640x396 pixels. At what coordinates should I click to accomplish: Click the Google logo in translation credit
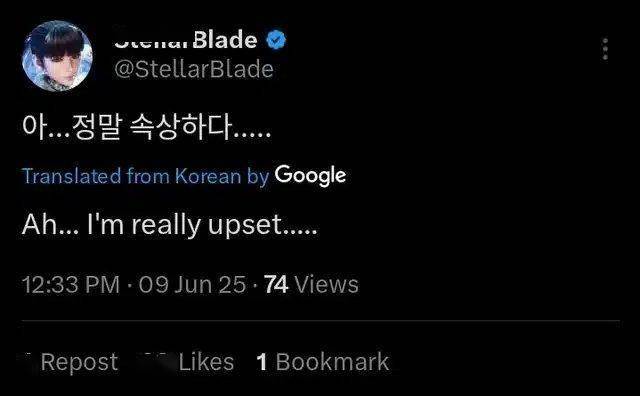pyautogui.click(x=310, y=176)
